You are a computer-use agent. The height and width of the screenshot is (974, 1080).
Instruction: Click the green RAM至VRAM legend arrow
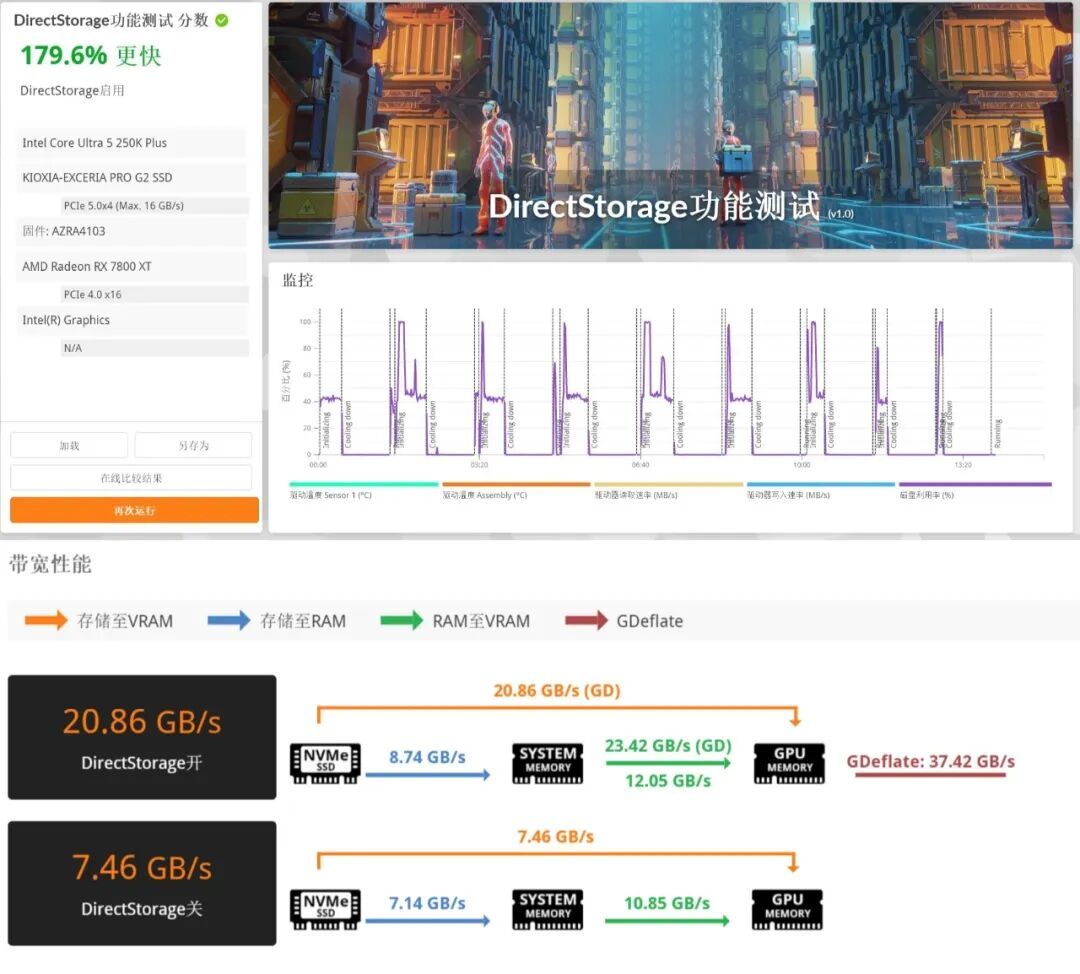point(402,621)
